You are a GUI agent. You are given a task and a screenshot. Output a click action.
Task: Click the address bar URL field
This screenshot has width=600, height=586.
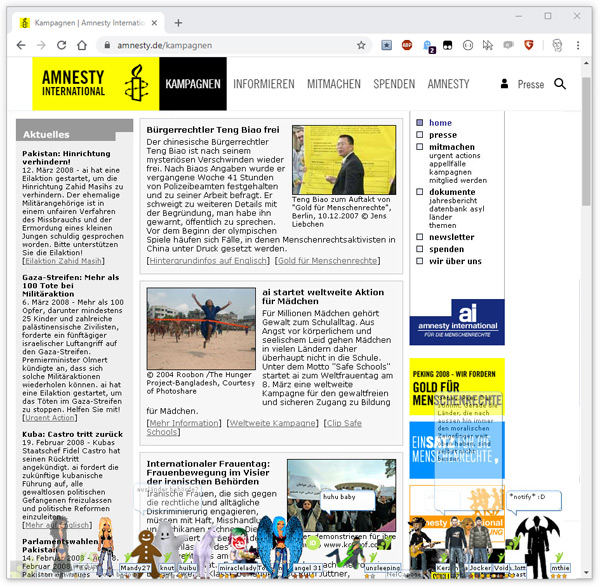coord(233,46)
